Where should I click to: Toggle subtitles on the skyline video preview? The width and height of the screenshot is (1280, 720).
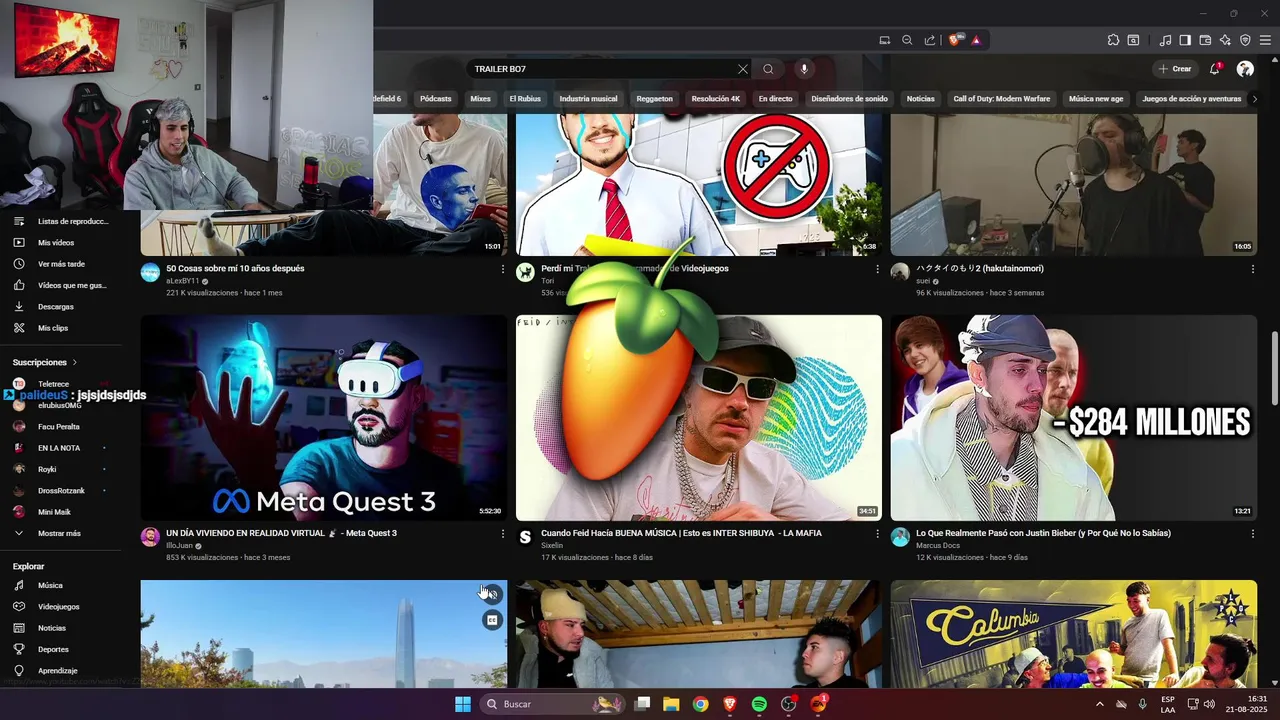(491, 620)
